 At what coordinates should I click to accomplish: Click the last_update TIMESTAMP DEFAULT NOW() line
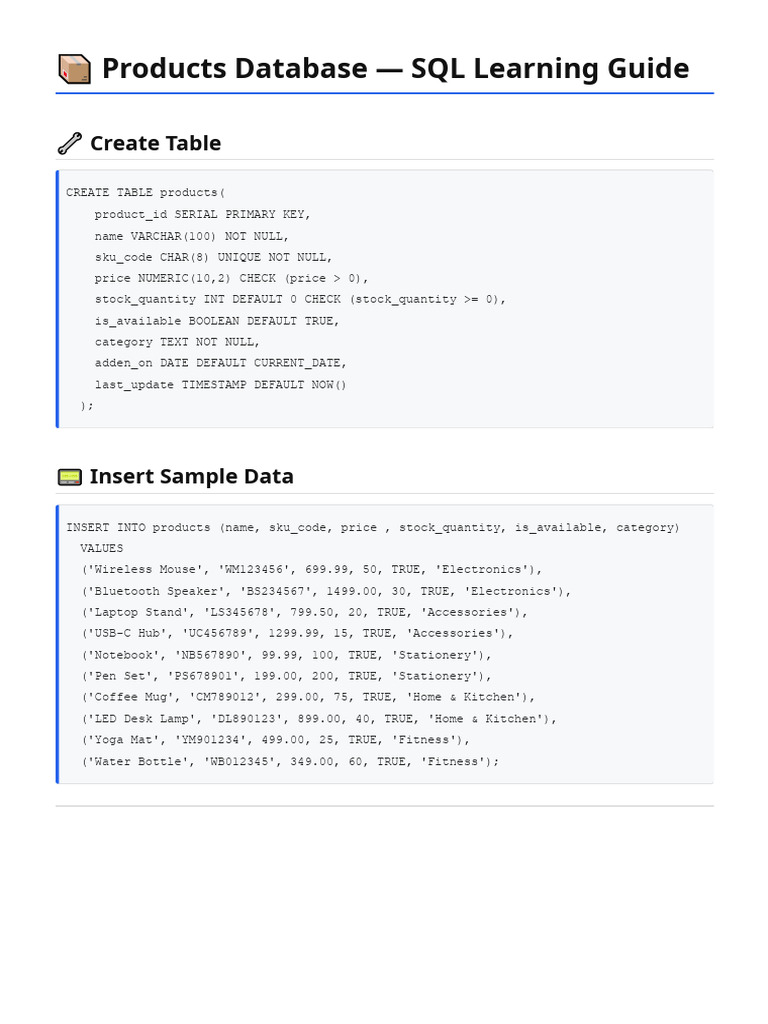coord(221,385)
